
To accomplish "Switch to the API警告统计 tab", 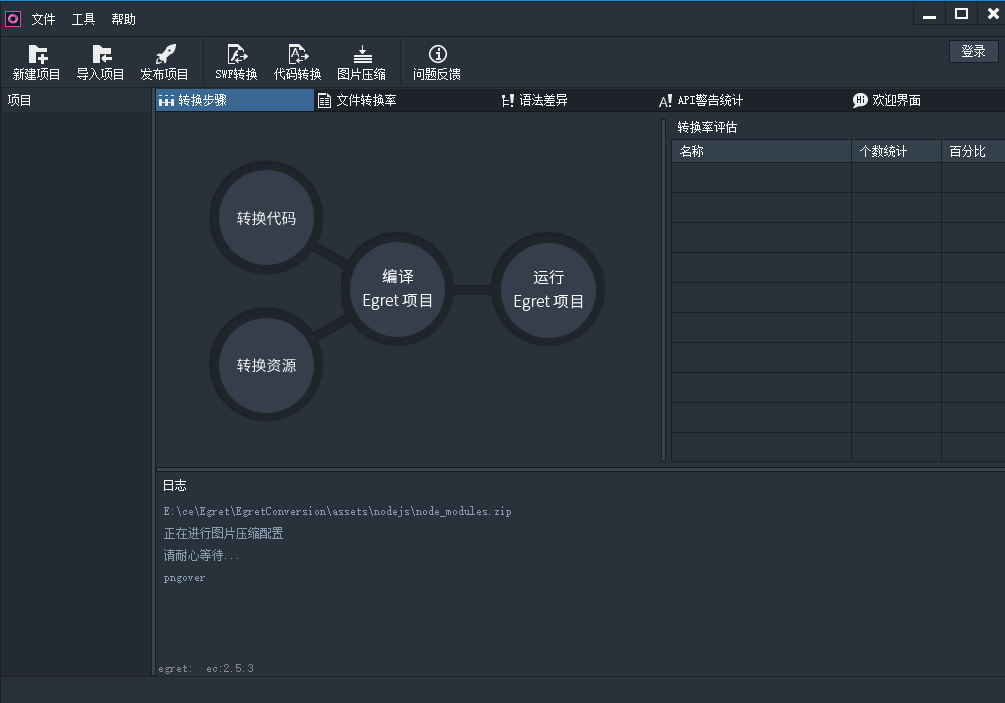I will pyautogui.click(x=701, y=100).
